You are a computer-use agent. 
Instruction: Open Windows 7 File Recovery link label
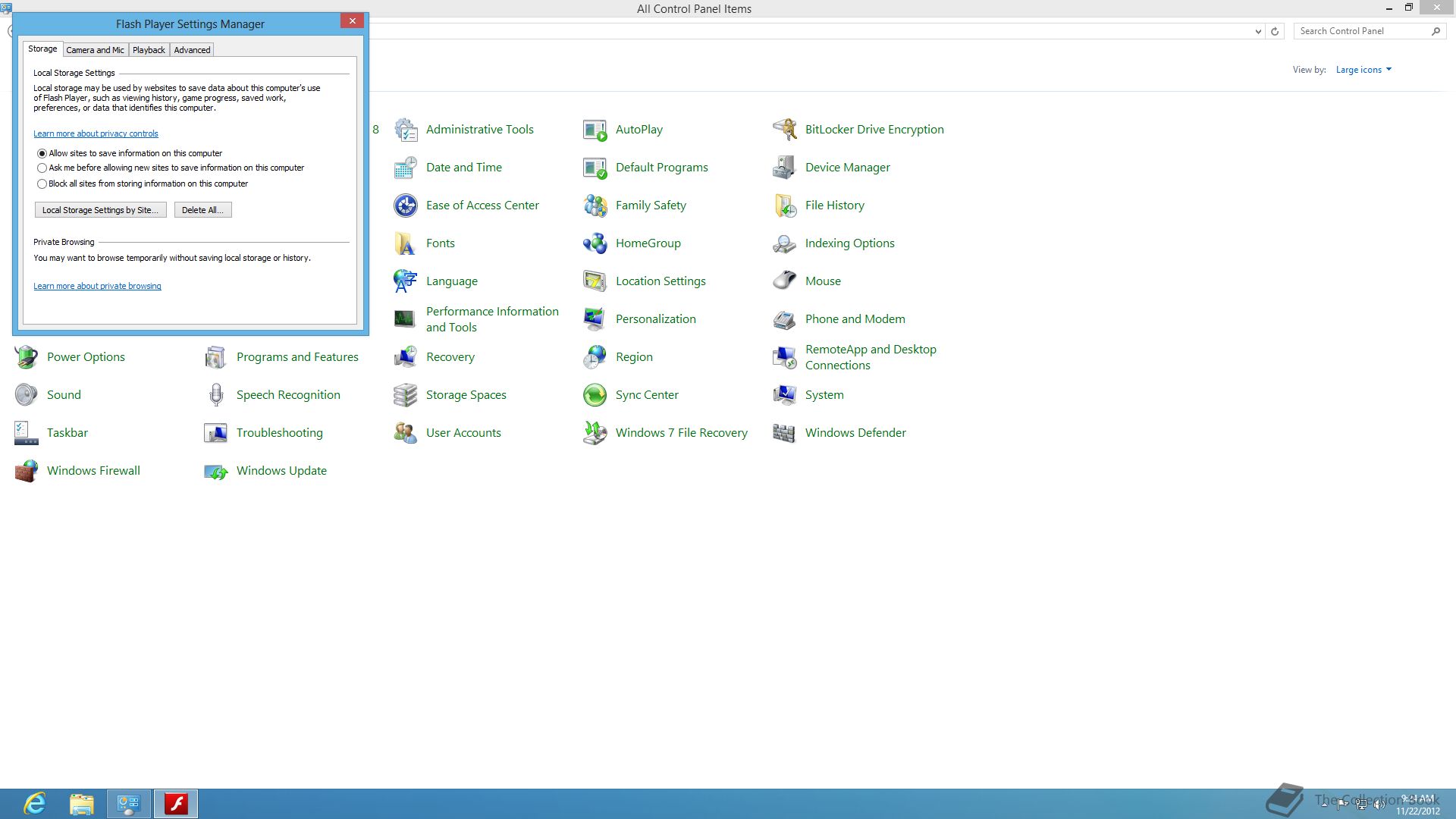682,433
